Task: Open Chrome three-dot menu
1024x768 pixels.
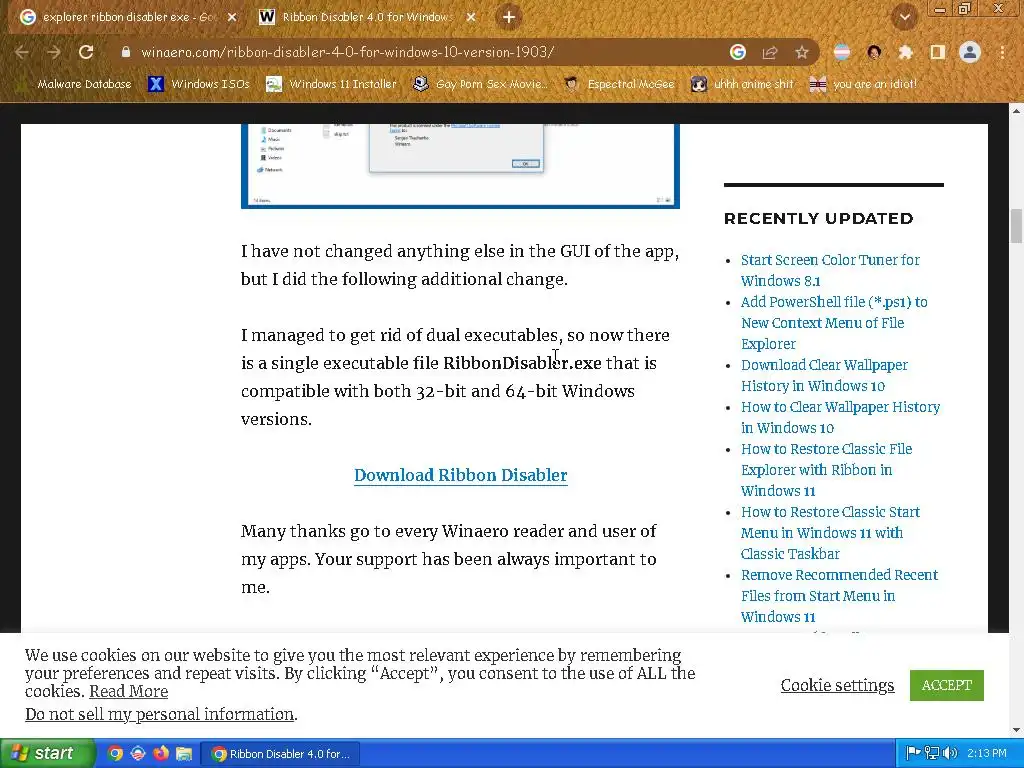Action: (1002, 52)
